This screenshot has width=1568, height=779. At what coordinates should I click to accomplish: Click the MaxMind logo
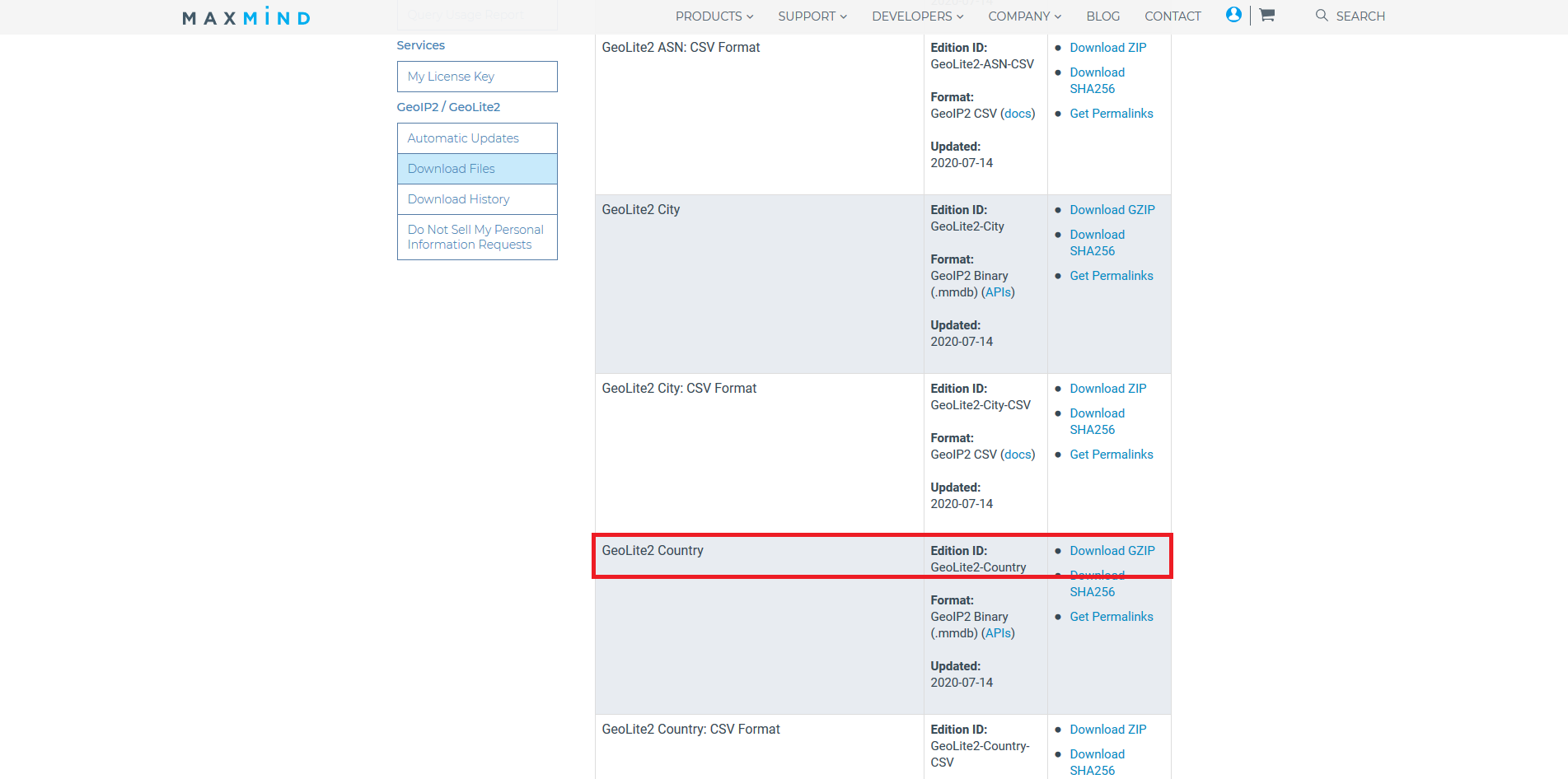tap(246, 16)
